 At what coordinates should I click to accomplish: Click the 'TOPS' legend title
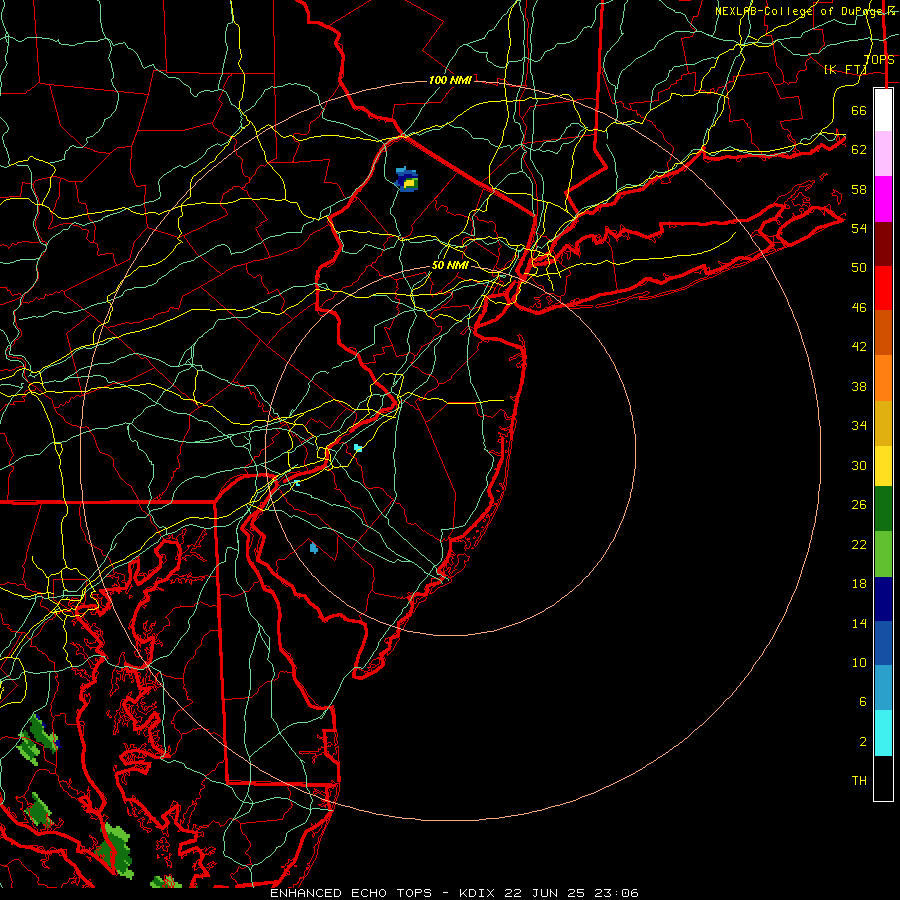click(x=879, y=60)
